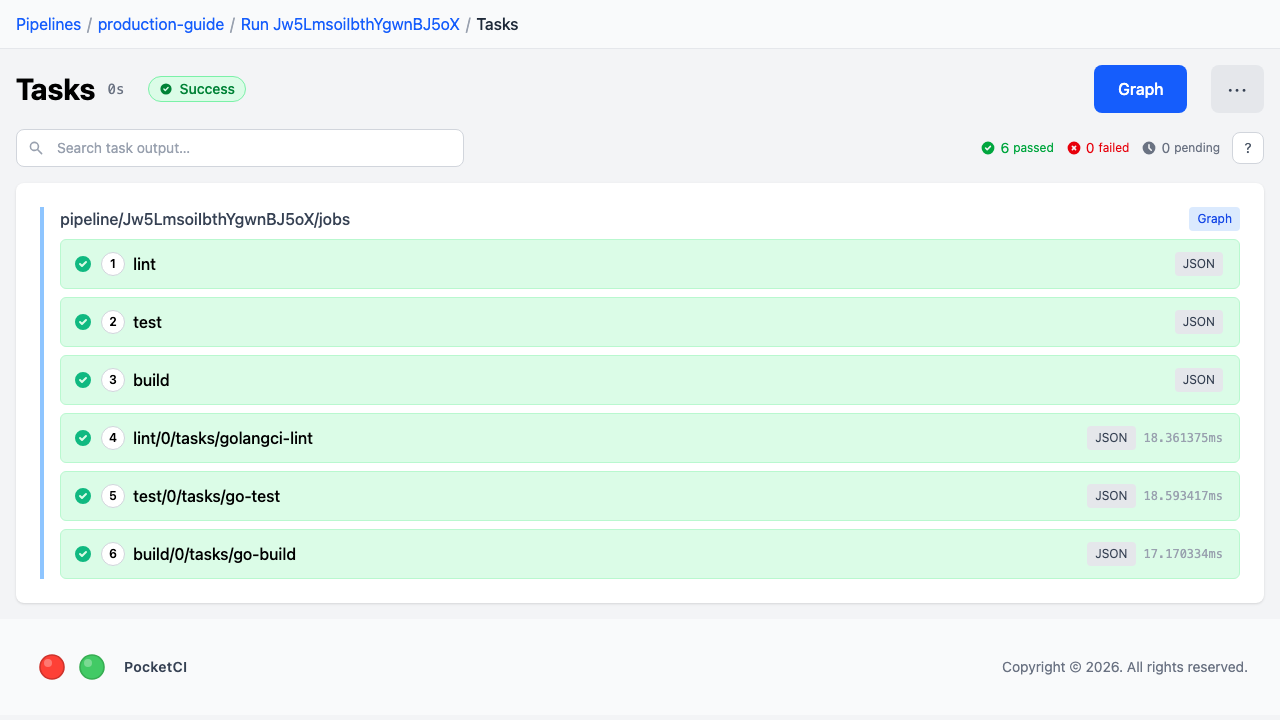
Task: Click the Tasks breadcrumb item
Action: 497,24
